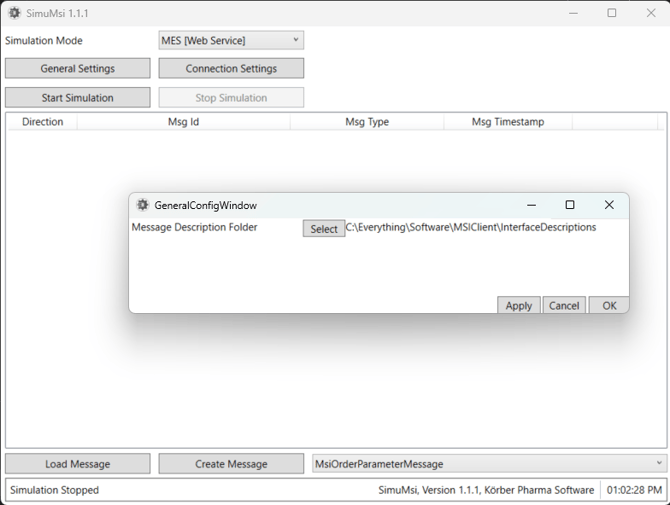Maximize the SimuMsi main window
The image size is (670, 505).
(x=612, y=13)
